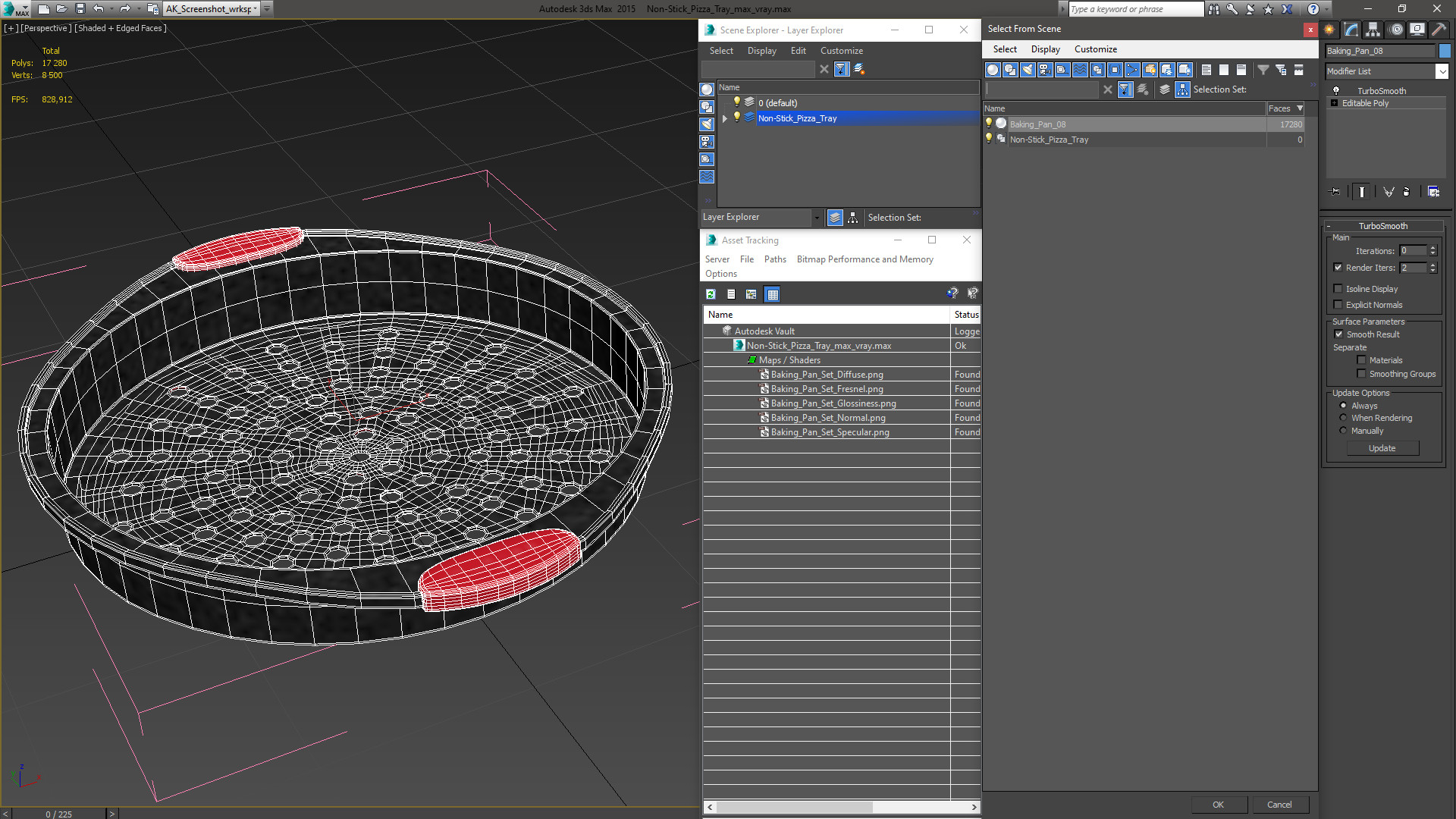This screenshot has height=819, width=1456.
Task: Open the Utilities hammer panel tab
Action: [x=1439, y=30]
